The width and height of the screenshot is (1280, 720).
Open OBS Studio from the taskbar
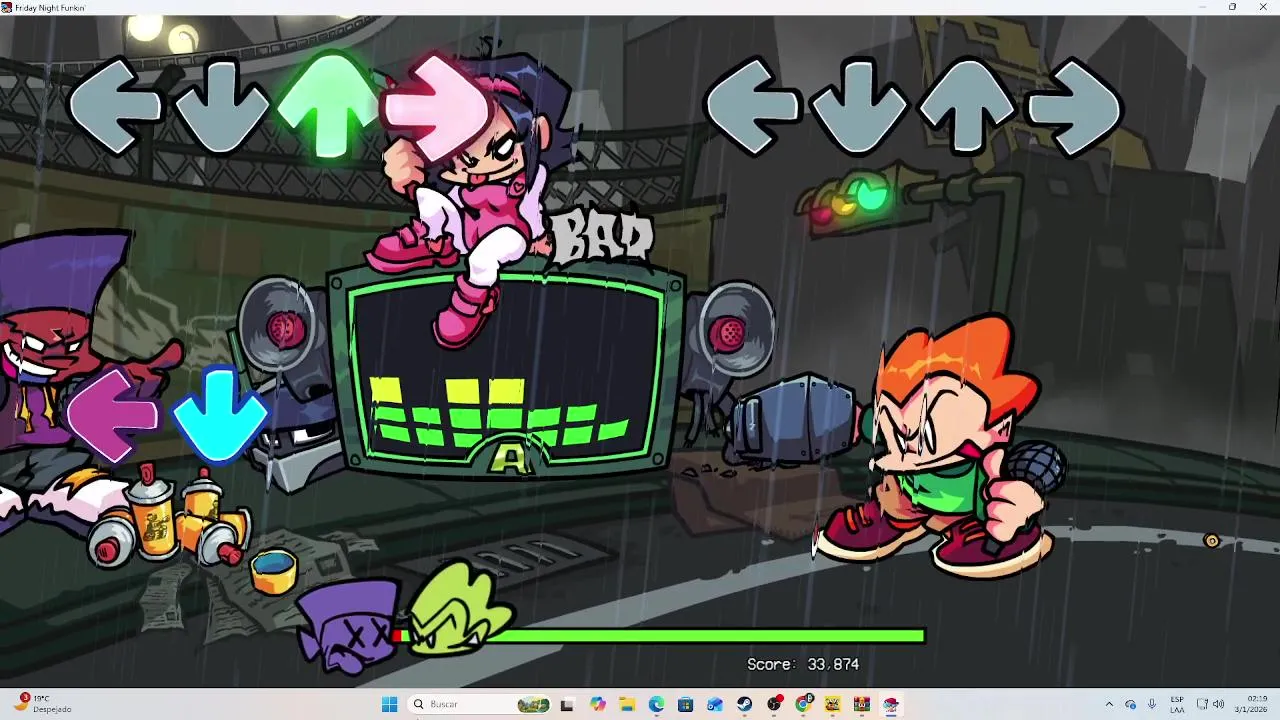774,704
